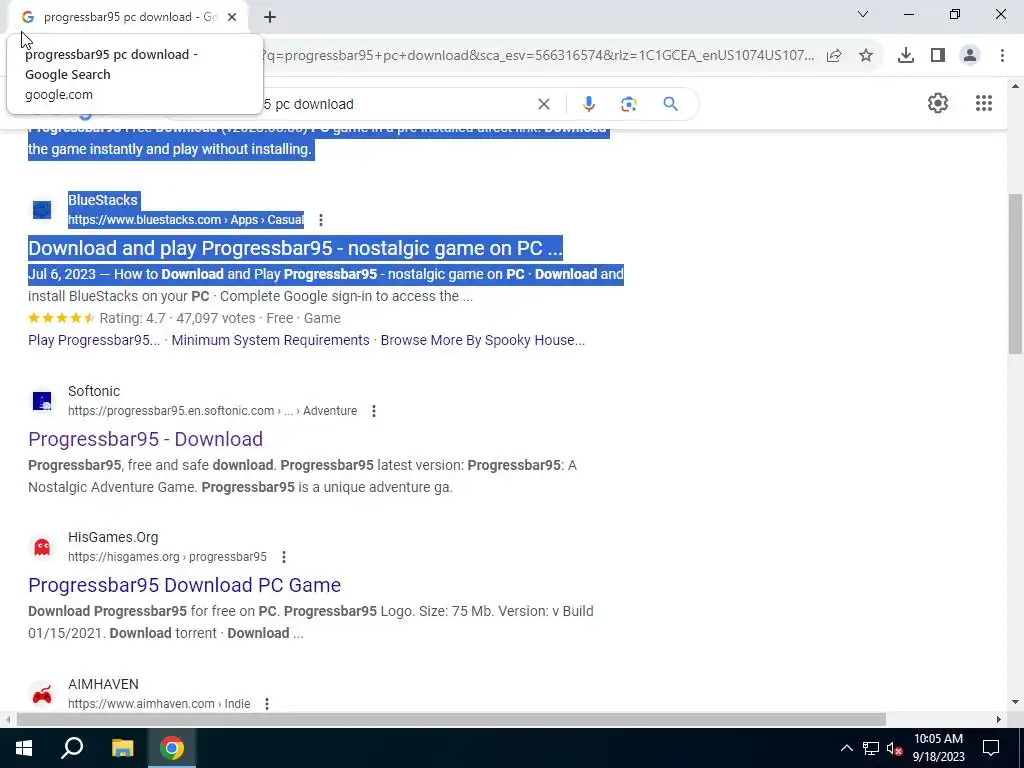Open the Google apps grid
Image resolution: width=1024 pixels, height=768 pixels.
(984, 103)
